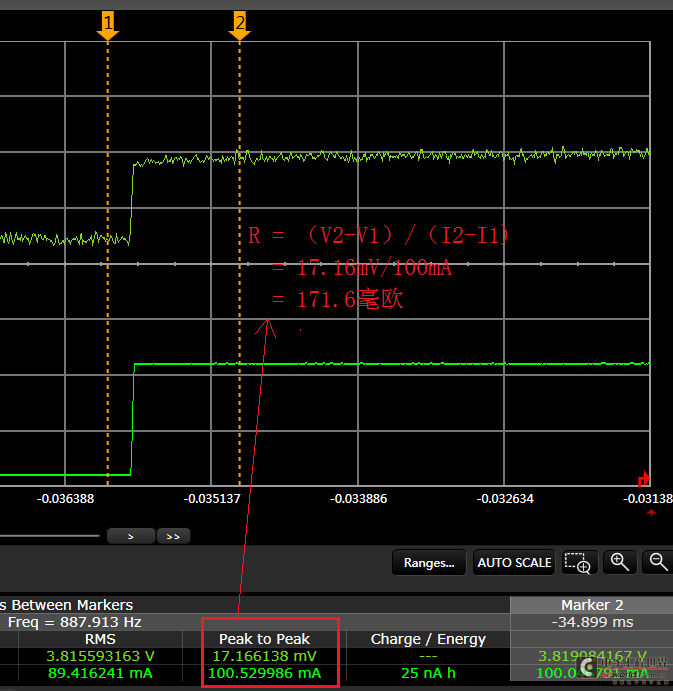Step the time view right with the > button
The width and height of the screenshot is (673, 691).
pyautogui.click(x=131, y=536)
